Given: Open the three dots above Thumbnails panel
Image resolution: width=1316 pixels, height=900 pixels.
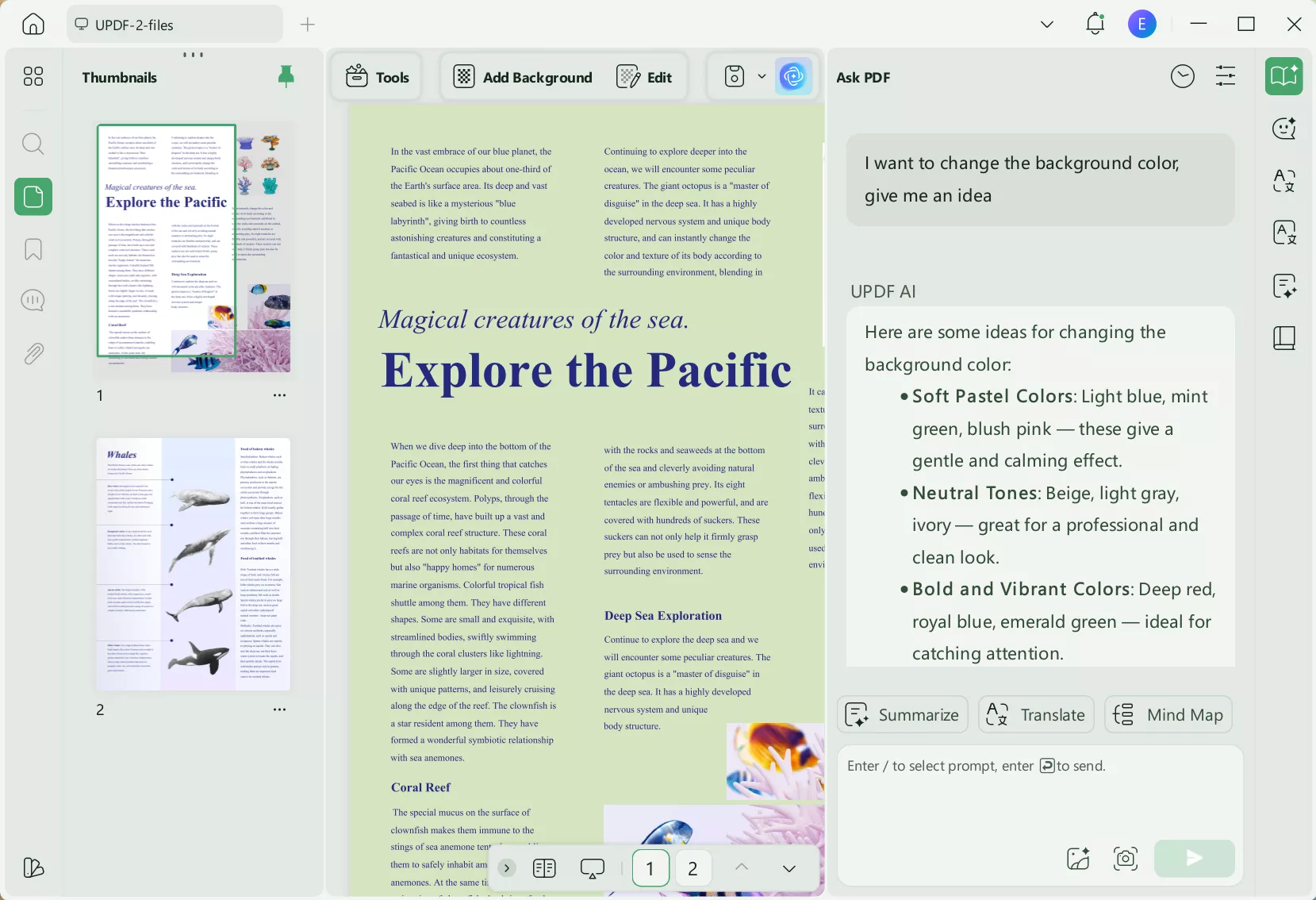Looking at the screenshot, I should tap(194, 55).
